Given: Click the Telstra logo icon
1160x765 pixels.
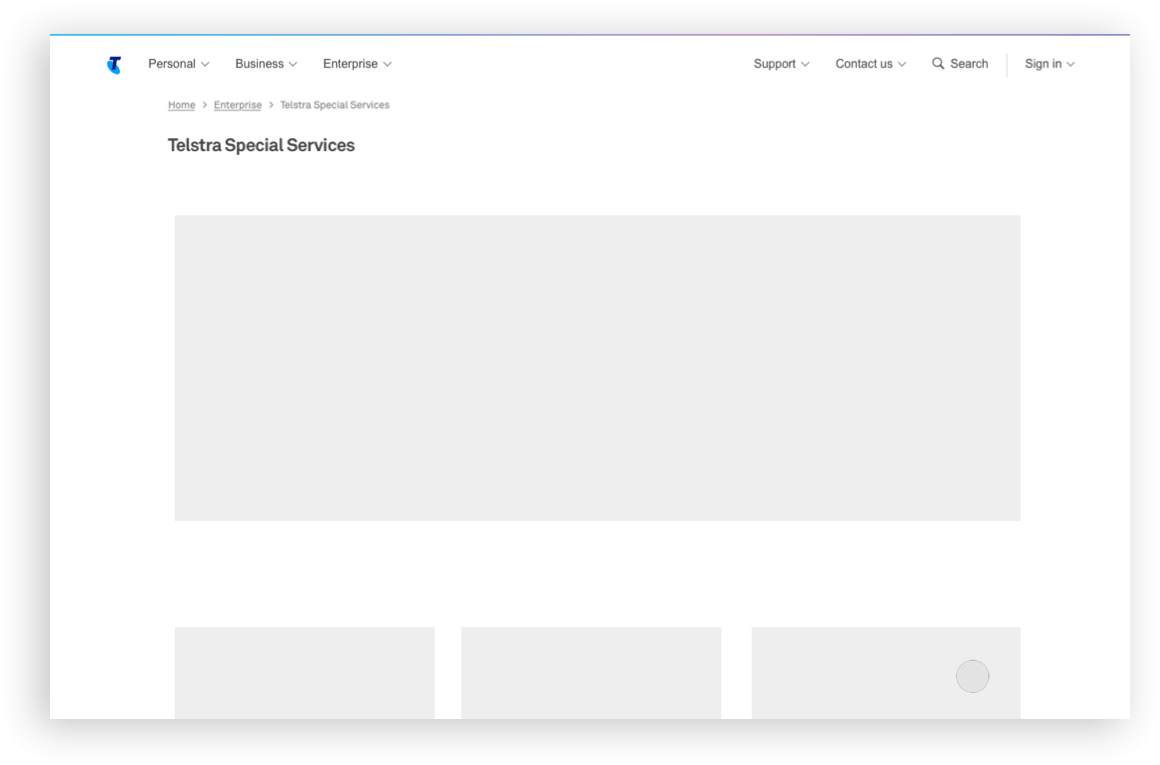Looking at the screenshot, I should click(114, 65).
